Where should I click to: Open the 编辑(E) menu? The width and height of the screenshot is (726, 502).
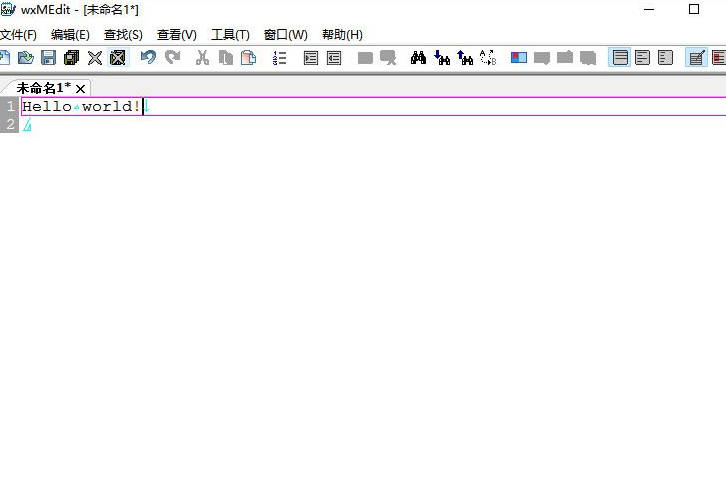70,35
